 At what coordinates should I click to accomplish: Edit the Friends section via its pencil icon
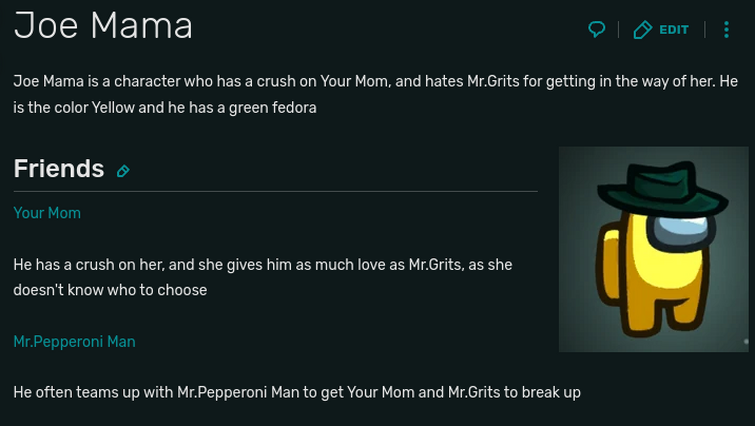(123, 171)
